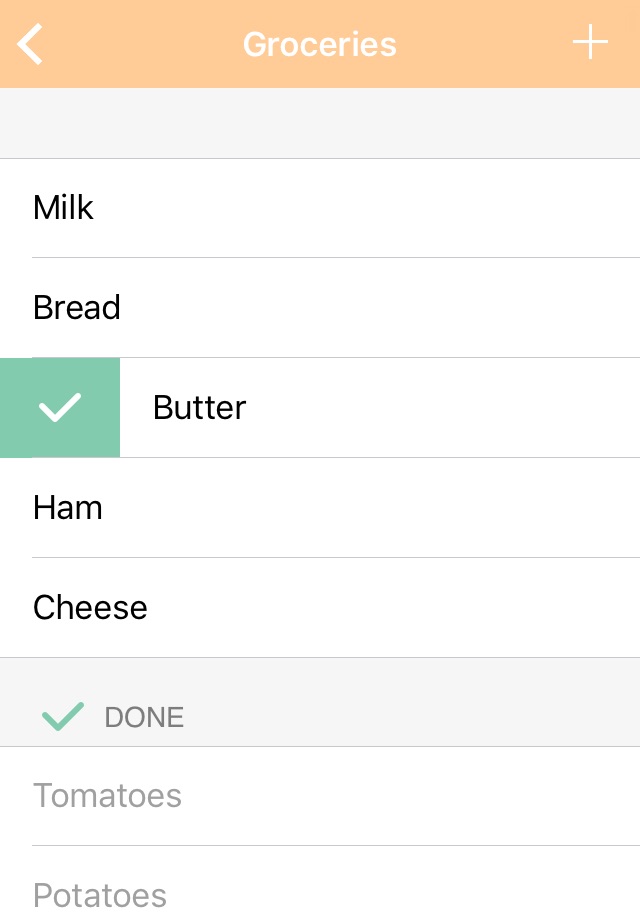Add a new item with plus icon
640x920 pixels.
point(590,42)
